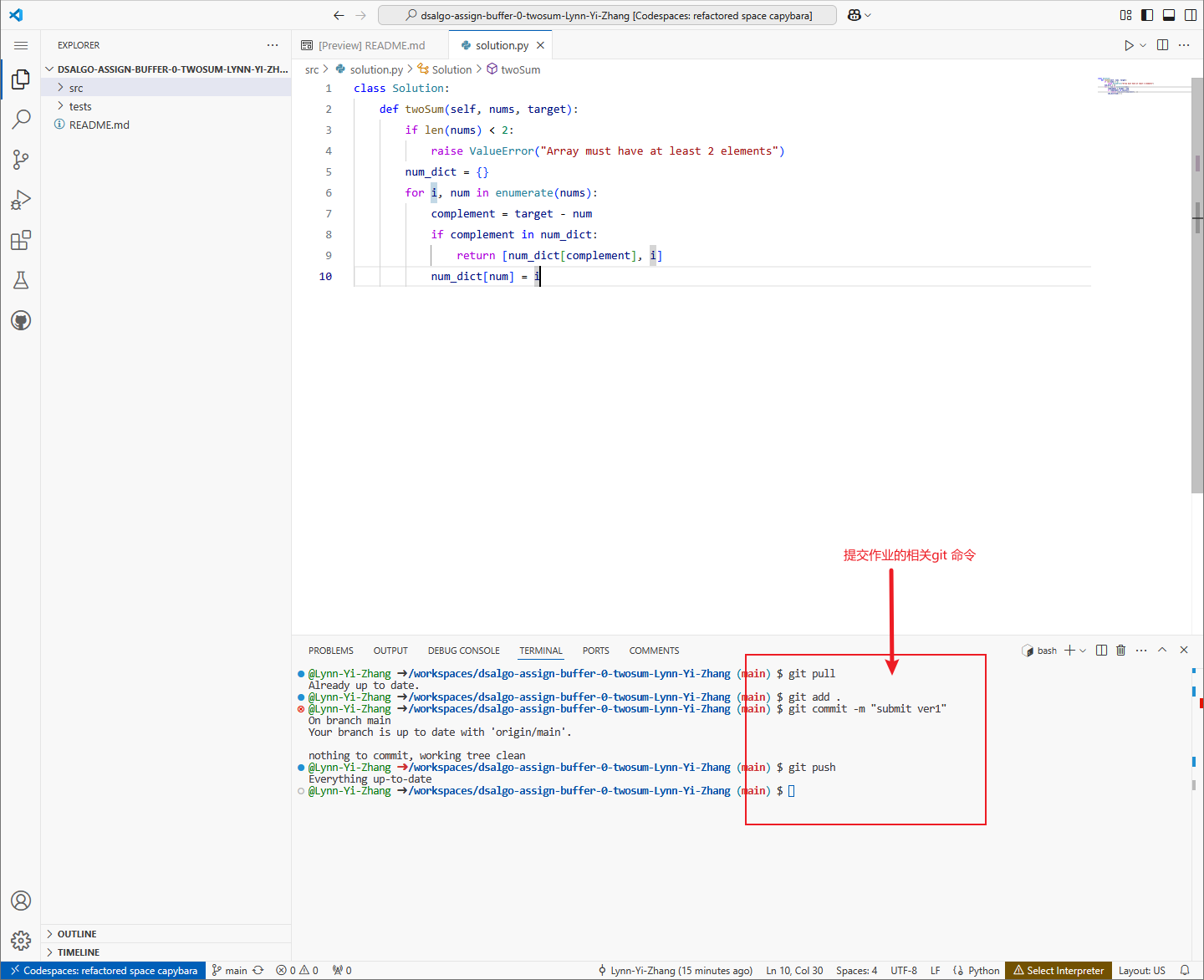Viewport: 1204px width, 980px height.
Task: Open Run and Debug view
Action: [x=21, y=200]
